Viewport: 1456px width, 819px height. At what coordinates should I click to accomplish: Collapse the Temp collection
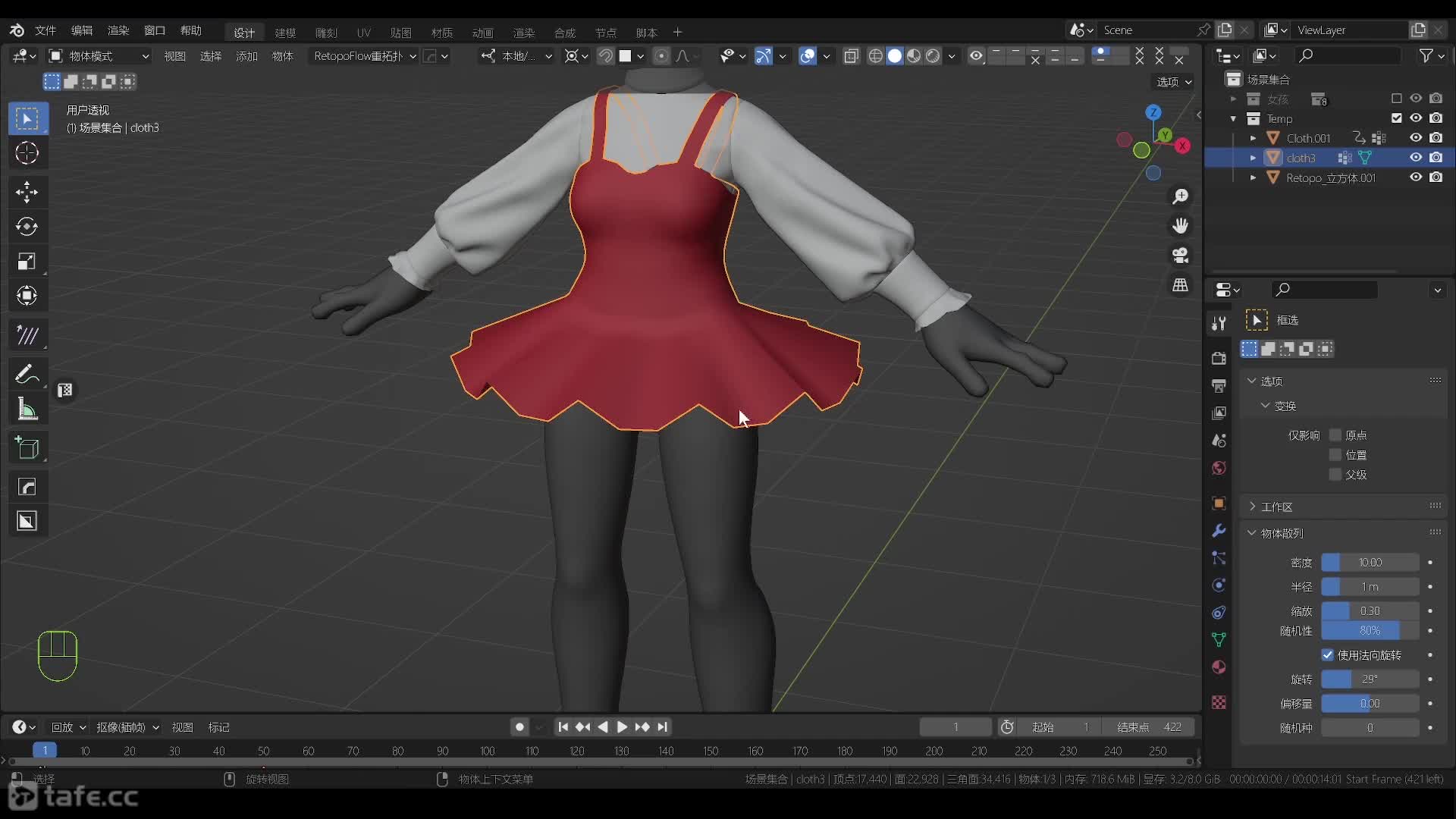pos(1233,118)
